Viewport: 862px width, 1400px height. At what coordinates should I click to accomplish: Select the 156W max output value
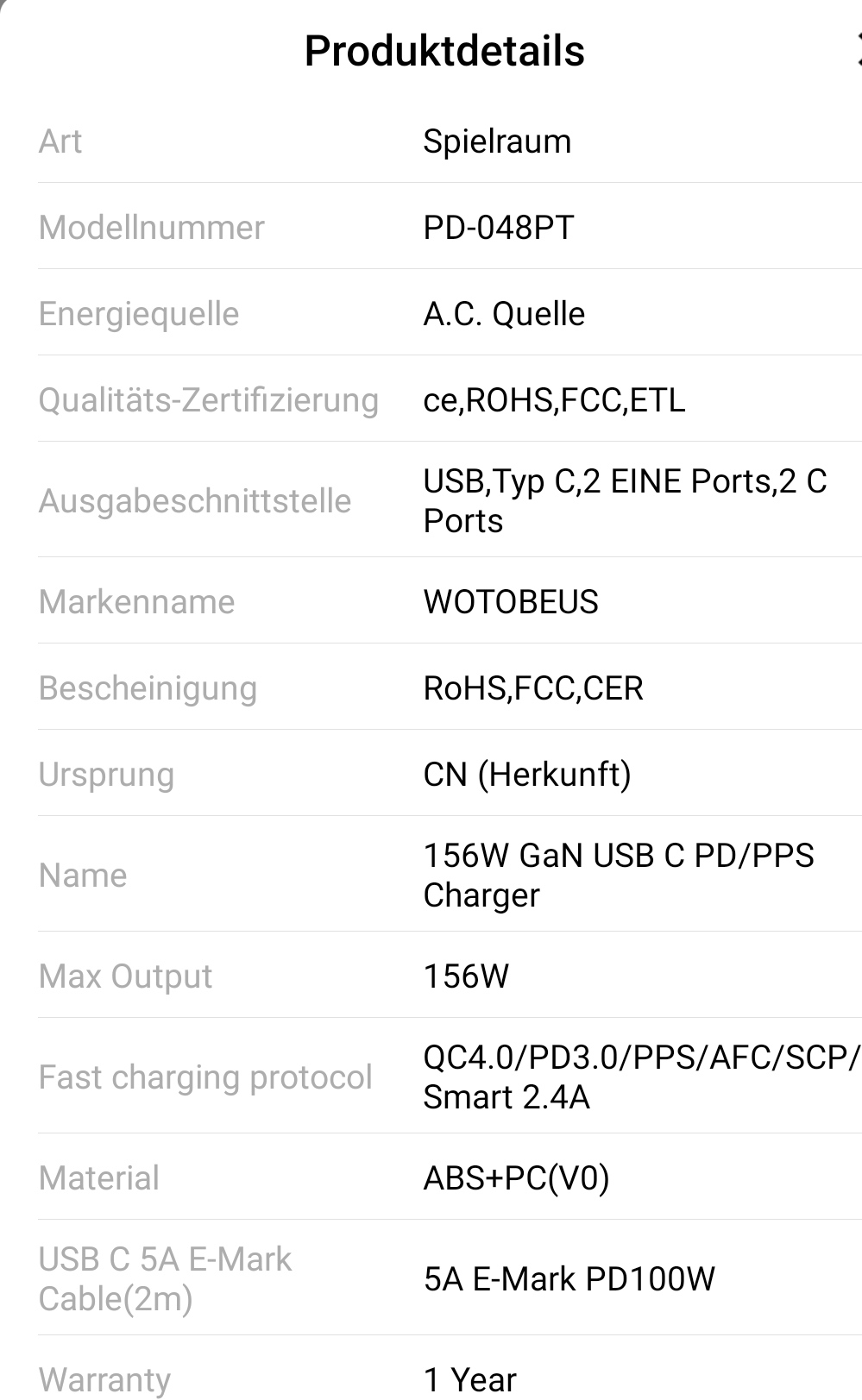point(466,976)
